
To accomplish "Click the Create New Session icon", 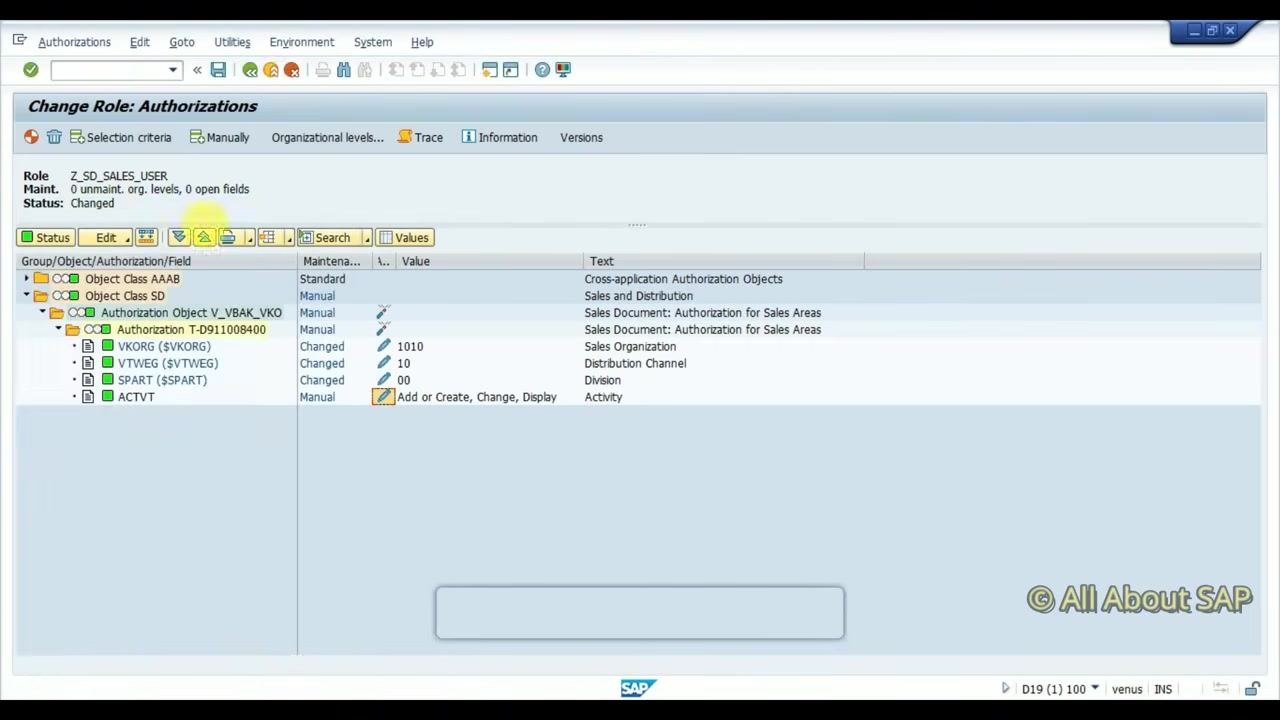I will pos(490,70).
